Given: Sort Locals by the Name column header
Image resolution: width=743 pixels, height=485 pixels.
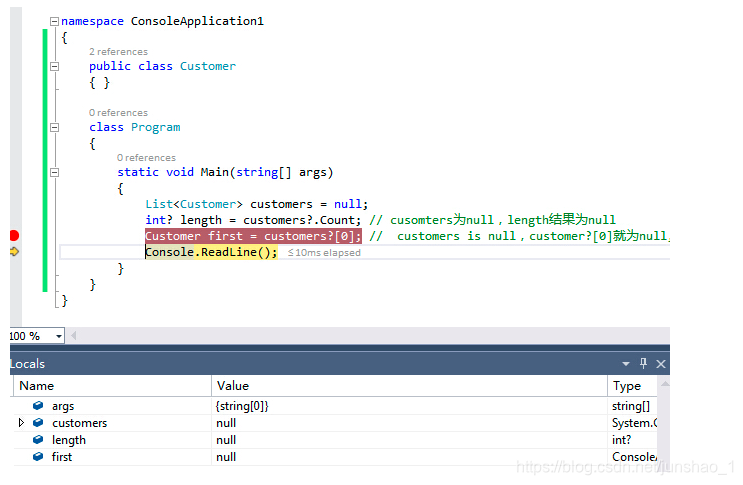Looking at the screenshot, I should click(112, 386).
